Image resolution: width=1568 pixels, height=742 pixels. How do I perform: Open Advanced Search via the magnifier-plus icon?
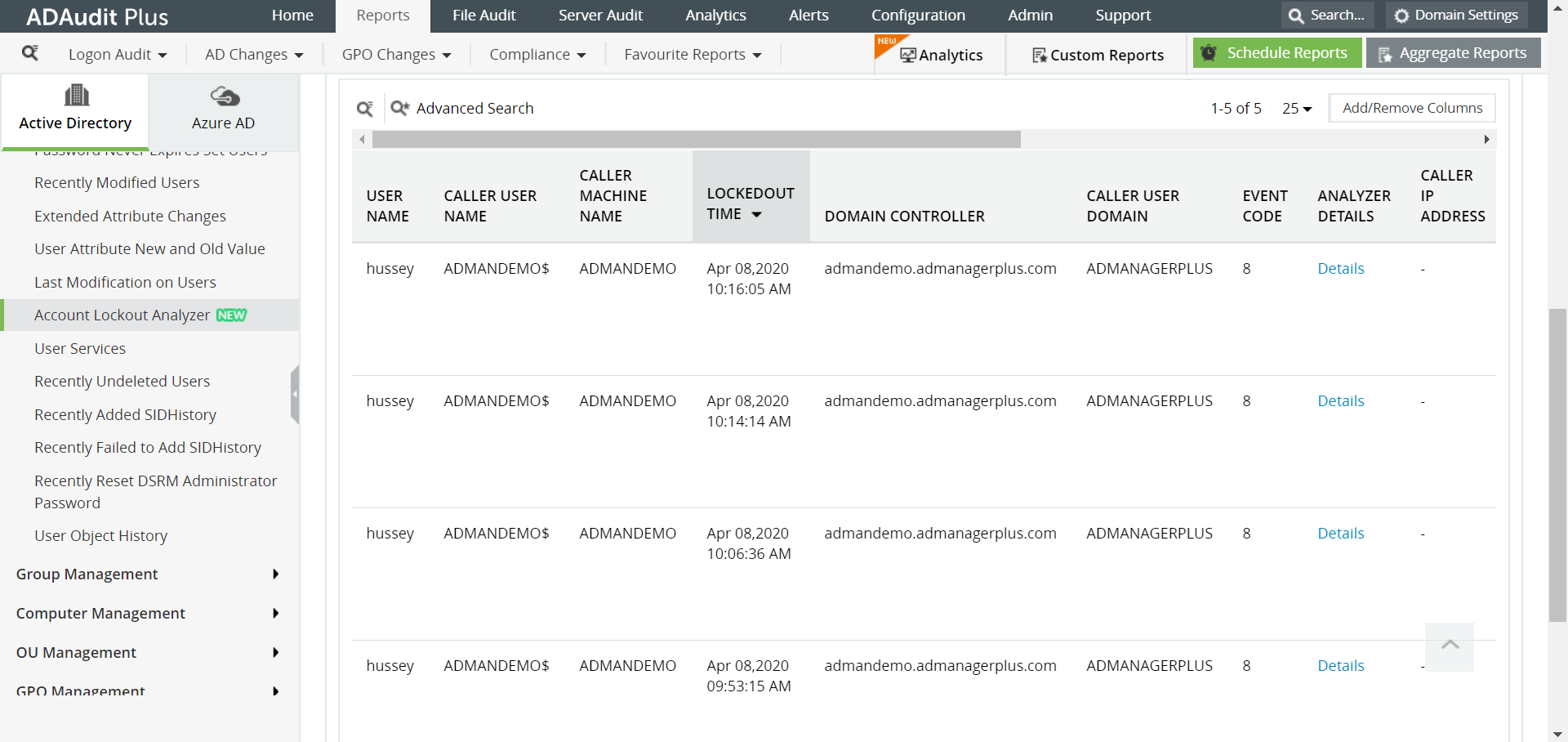(x=399, y=108)
